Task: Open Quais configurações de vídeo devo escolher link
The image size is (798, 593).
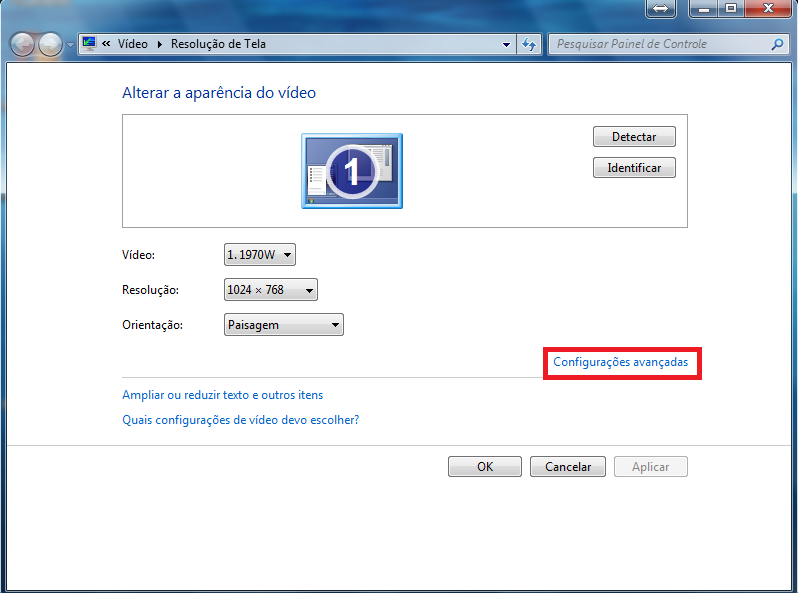Action: pyautogui.click(x=240, y=420)
